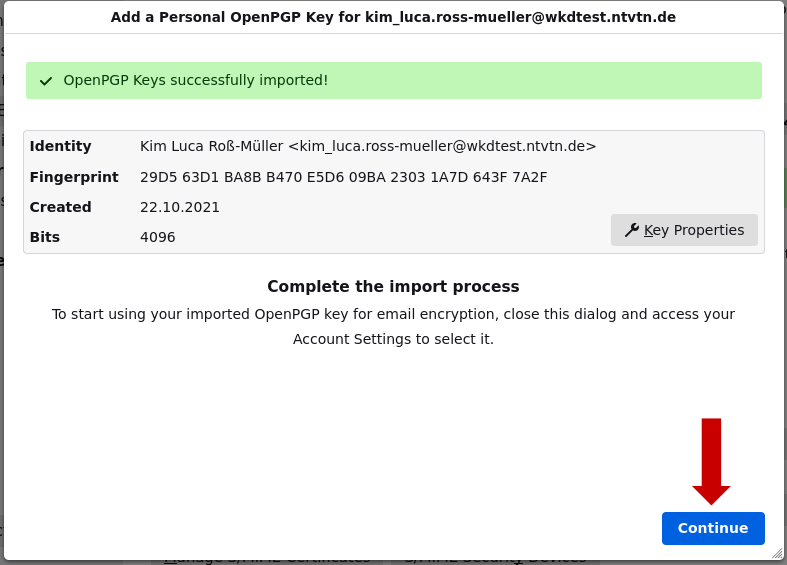The image size is (787, 565).
Task: Click the 4096 bits value
Action: click(158, 237)
